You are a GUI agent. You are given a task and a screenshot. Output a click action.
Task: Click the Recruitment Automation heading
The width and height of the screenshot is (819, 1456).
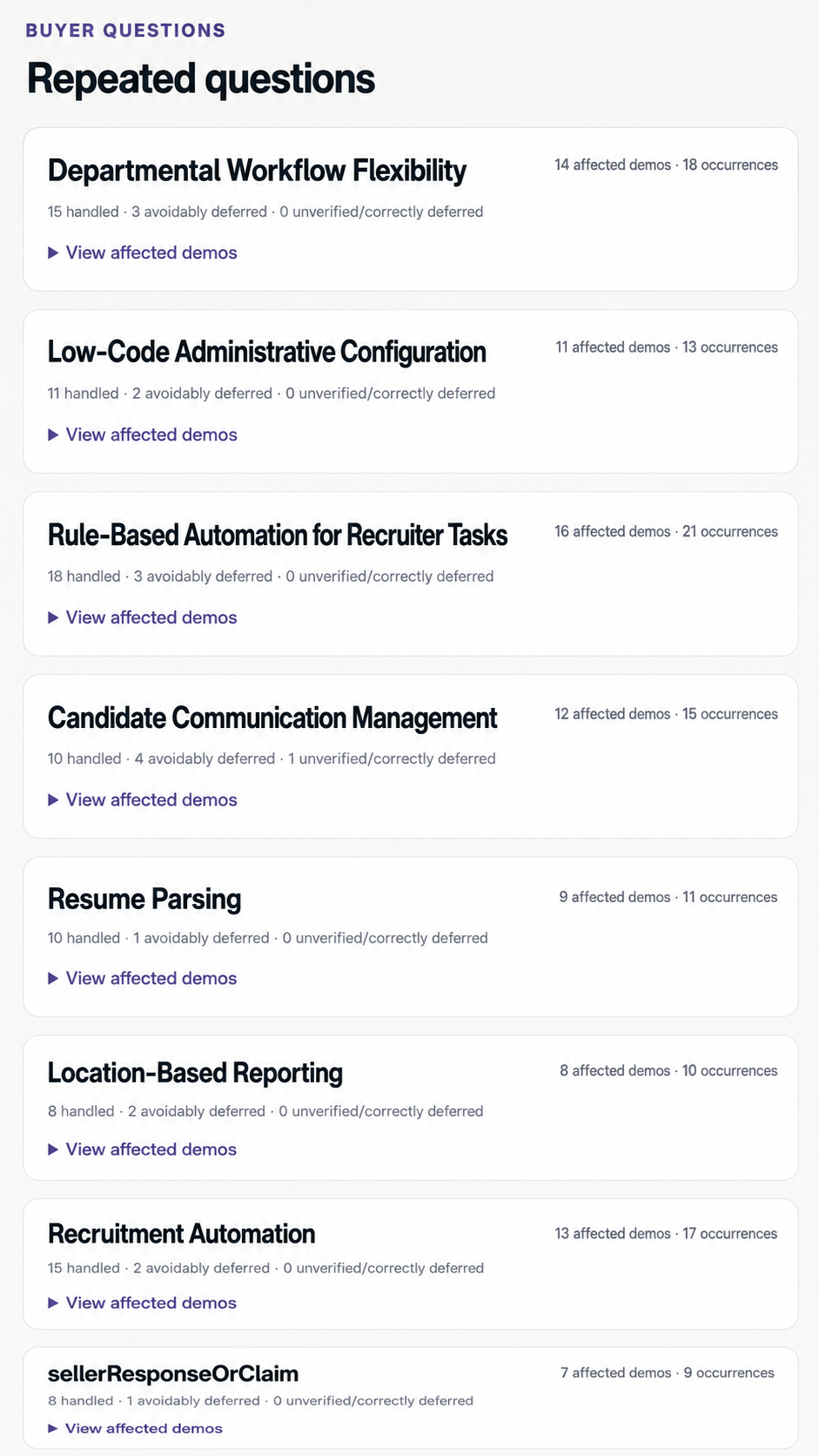click(x=181, y=1234)
